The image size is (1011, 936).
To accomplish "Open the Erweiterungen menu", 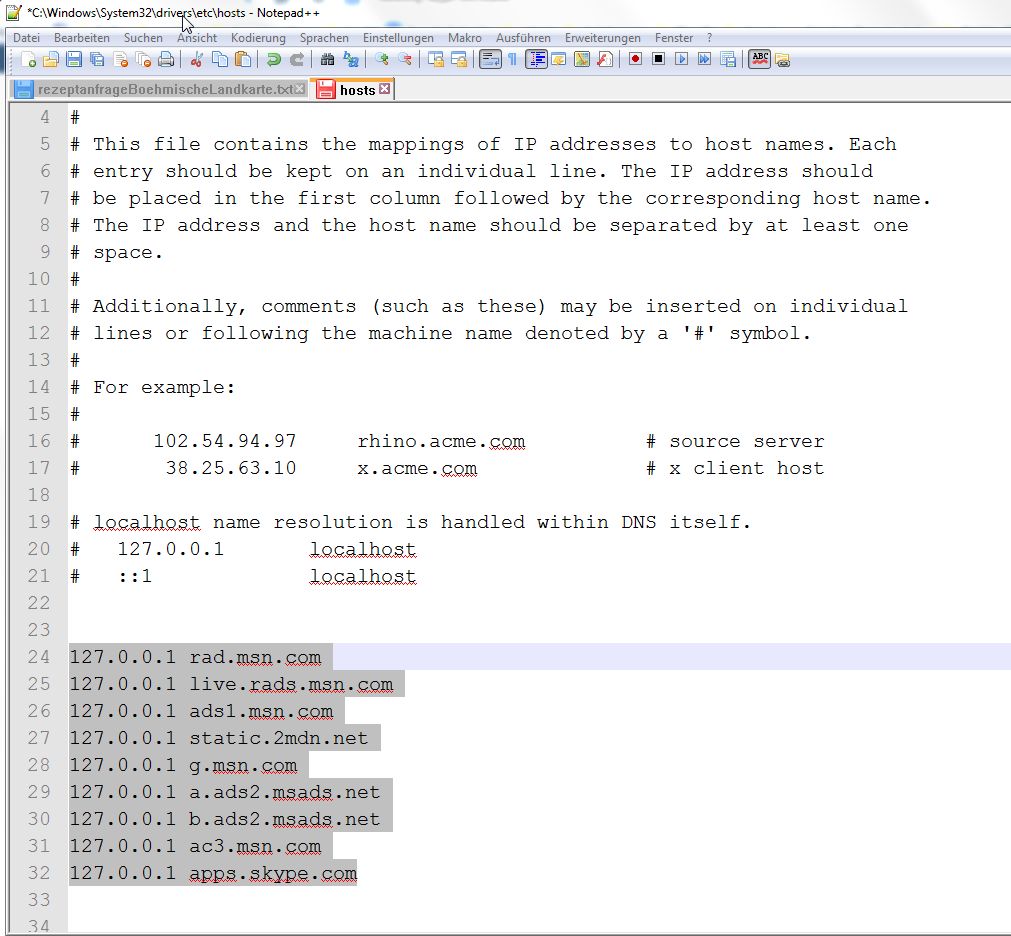I will 603,38.
